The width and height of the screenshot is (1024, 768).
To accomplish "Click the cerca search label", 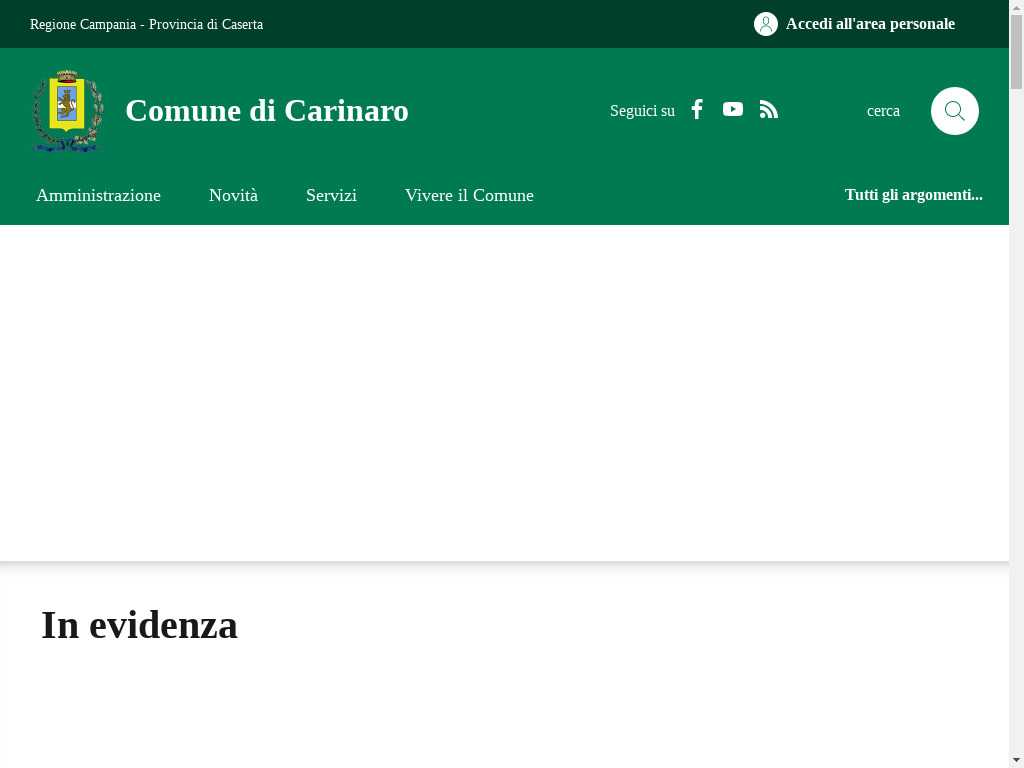I will click(x=883, y=111).
